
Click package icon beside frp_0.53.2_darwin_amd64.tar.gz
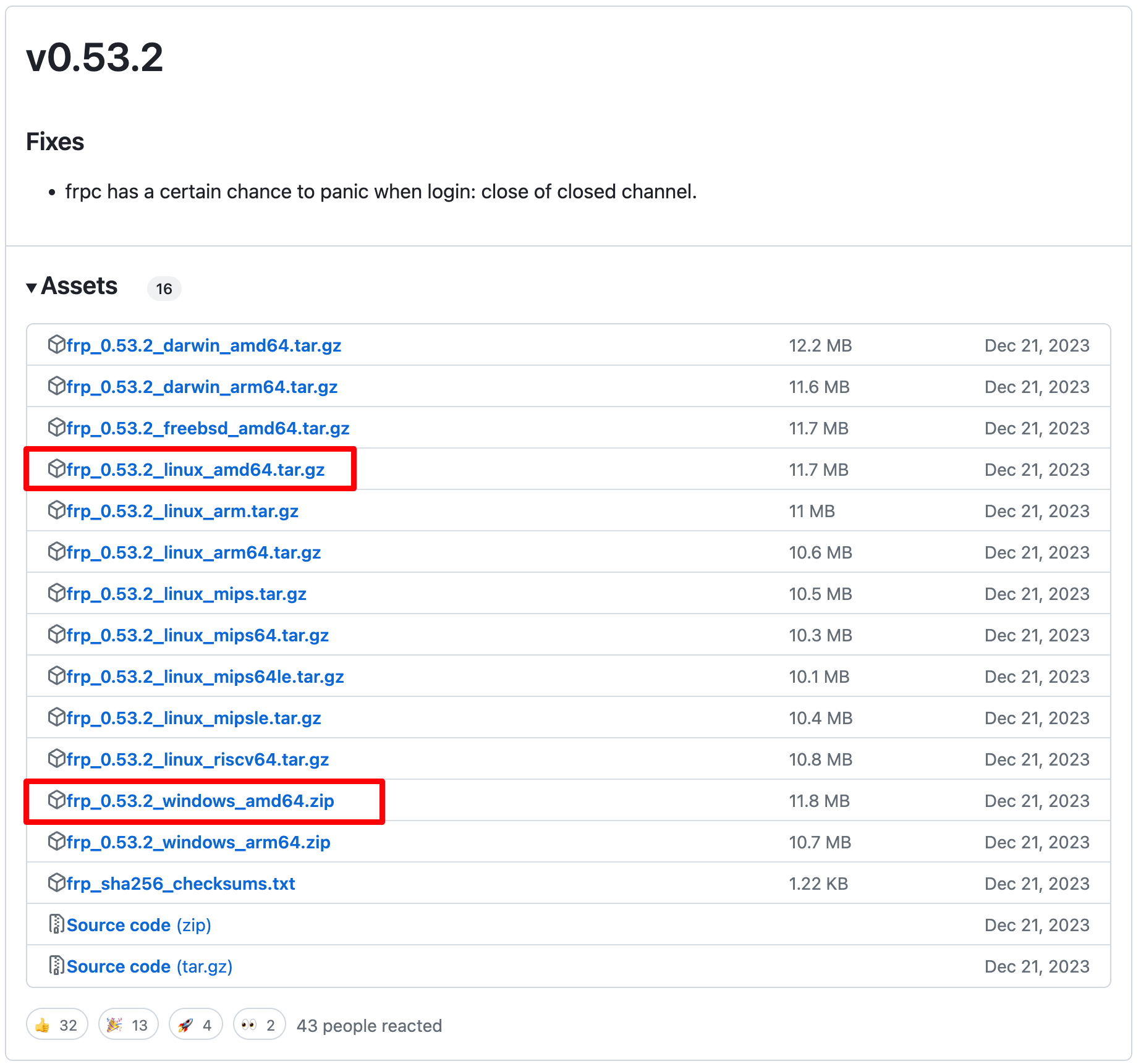[56, 345]
